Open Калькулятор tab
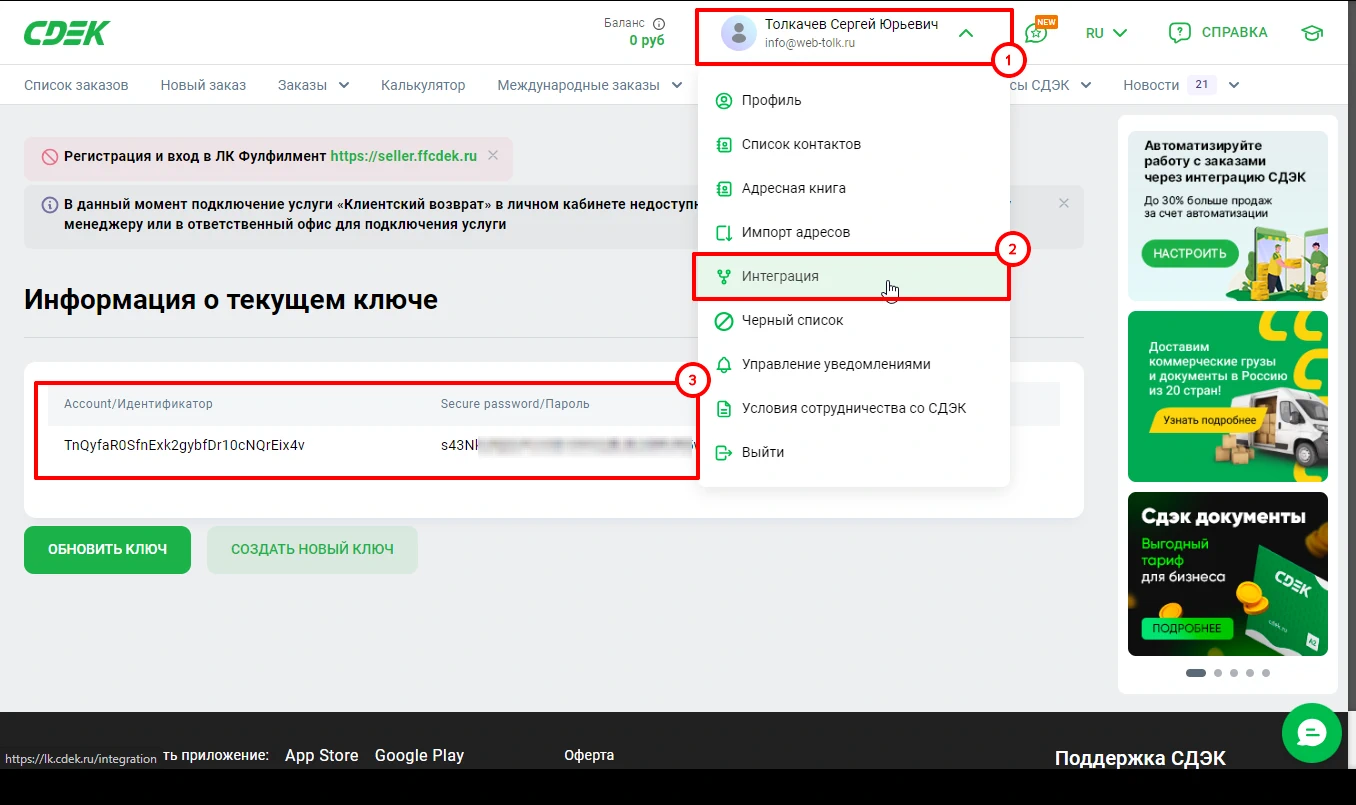Image resolution: width=1356 pixels, height=805 pixels. tap(423, 85)
